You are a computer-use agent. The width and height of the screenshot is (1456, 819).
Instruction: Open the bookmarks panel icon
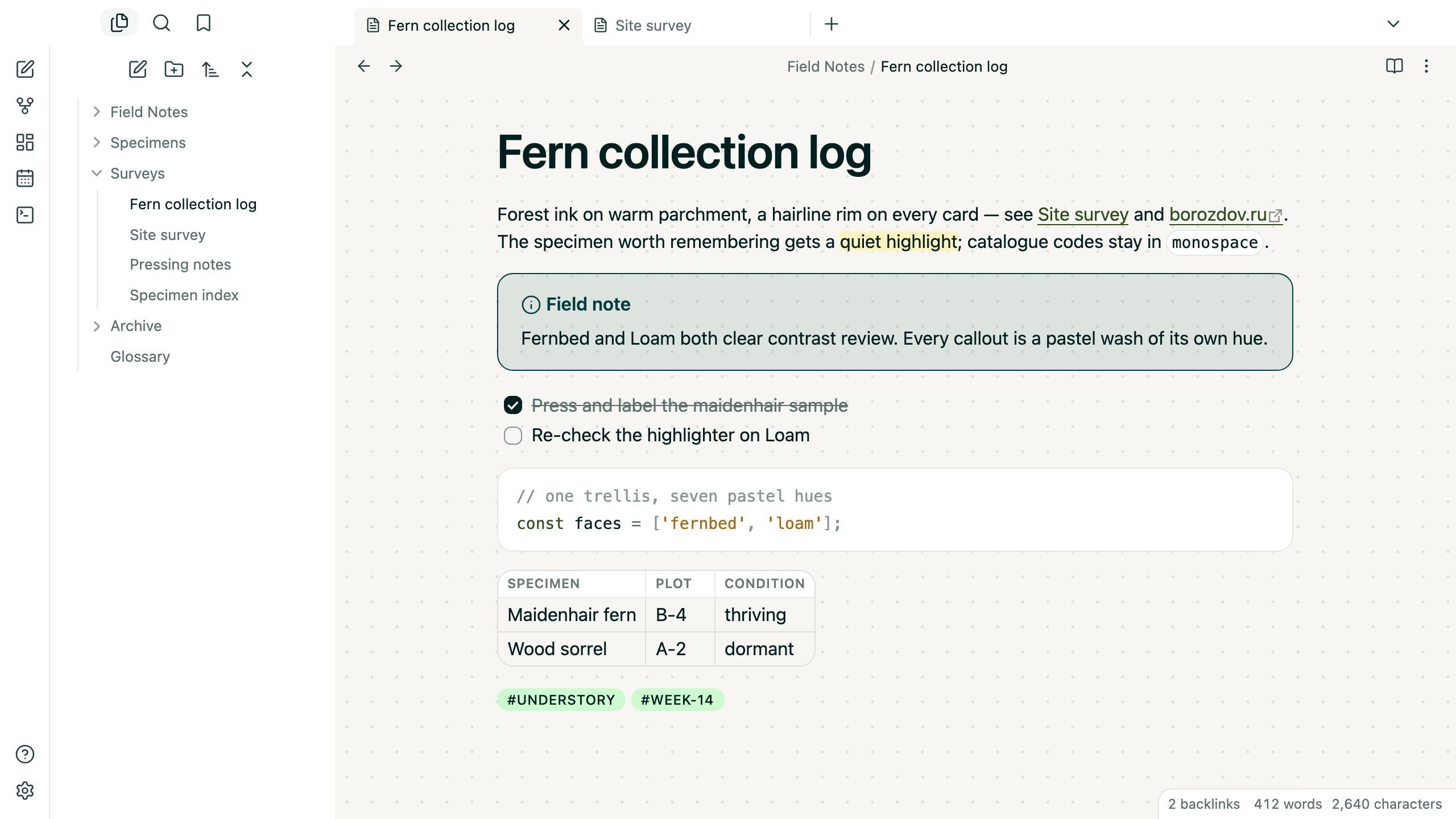point(204,23)
